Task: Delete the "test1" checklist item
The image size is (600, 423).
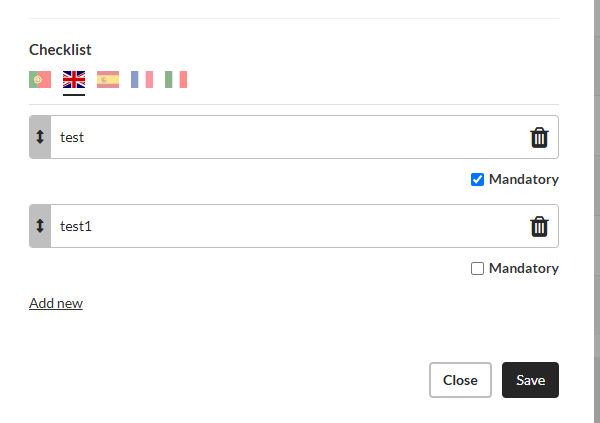Action: click(x=539, y=226)
